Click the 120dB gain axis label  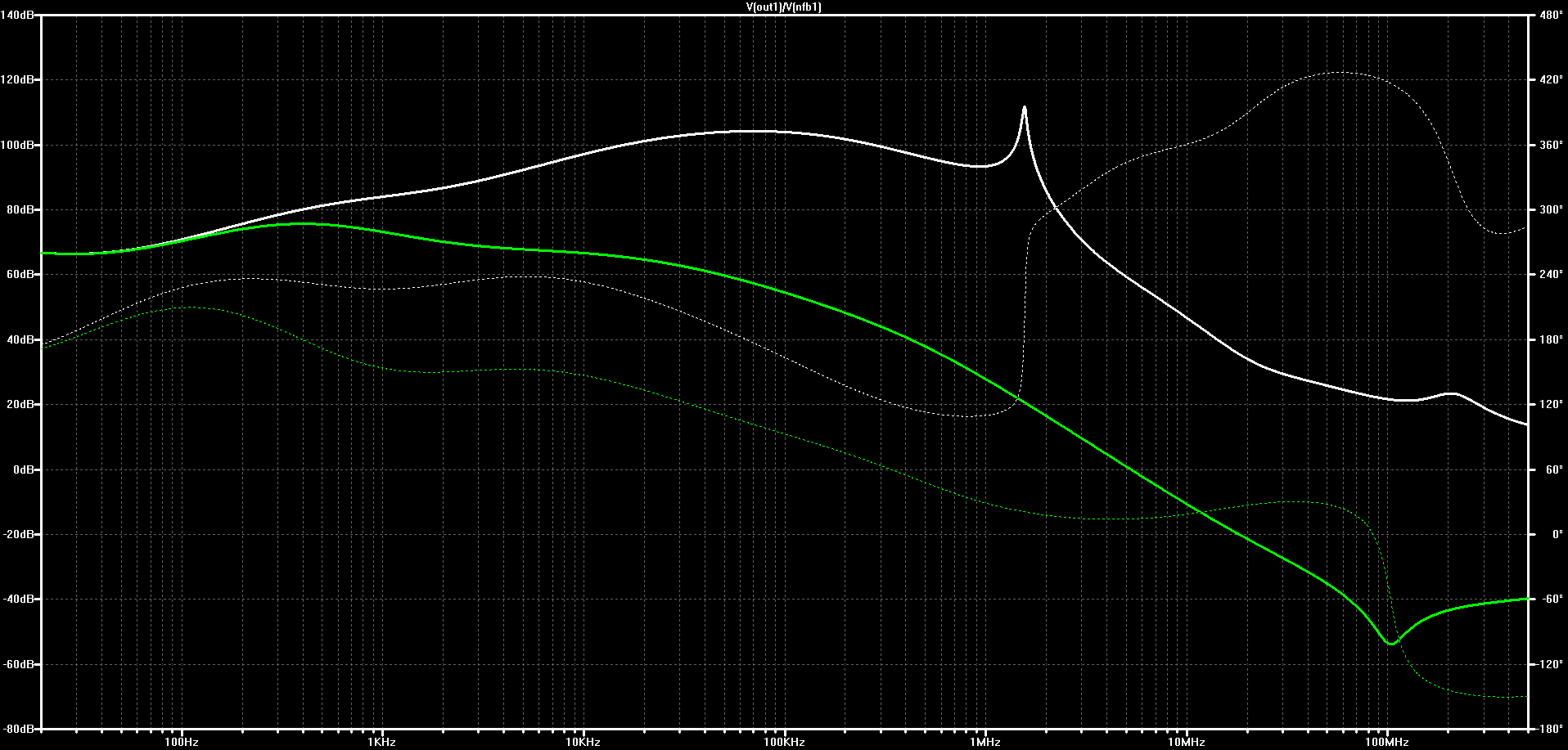[18, 80]
